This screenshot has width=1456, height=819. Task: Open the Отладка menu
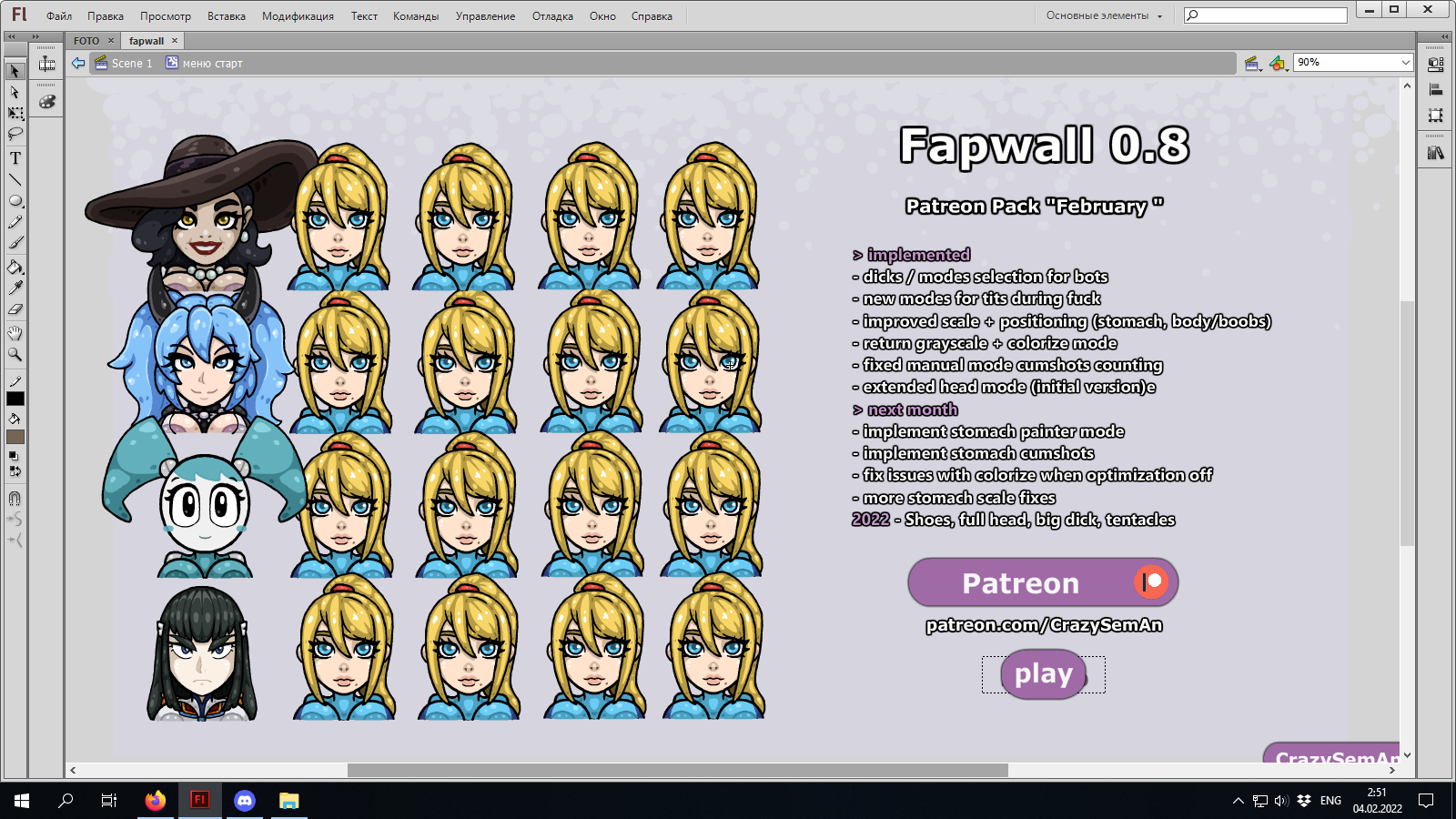point(552,16)
